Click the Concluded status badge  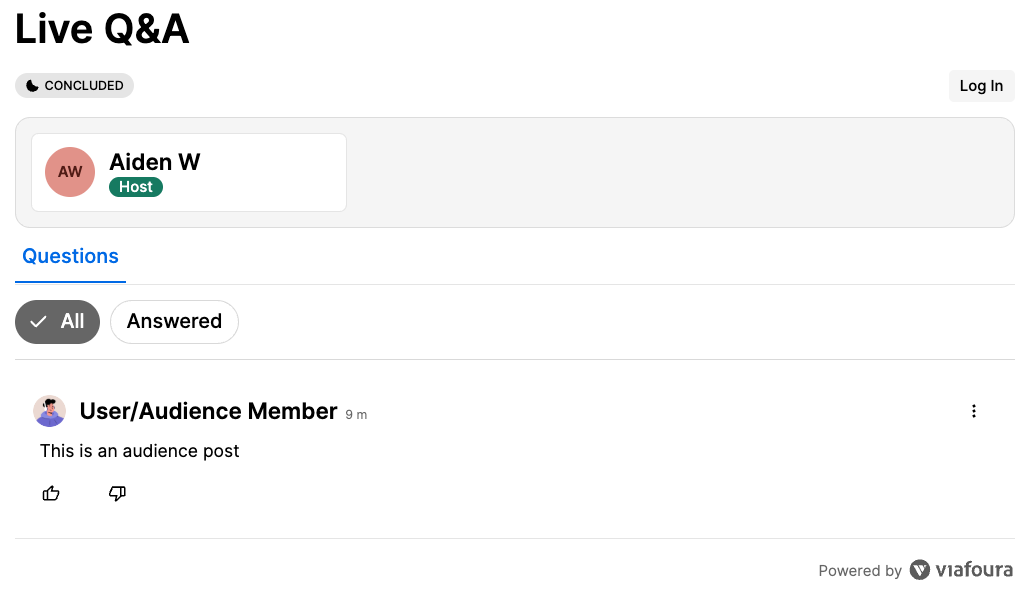(x=75, y=86)
